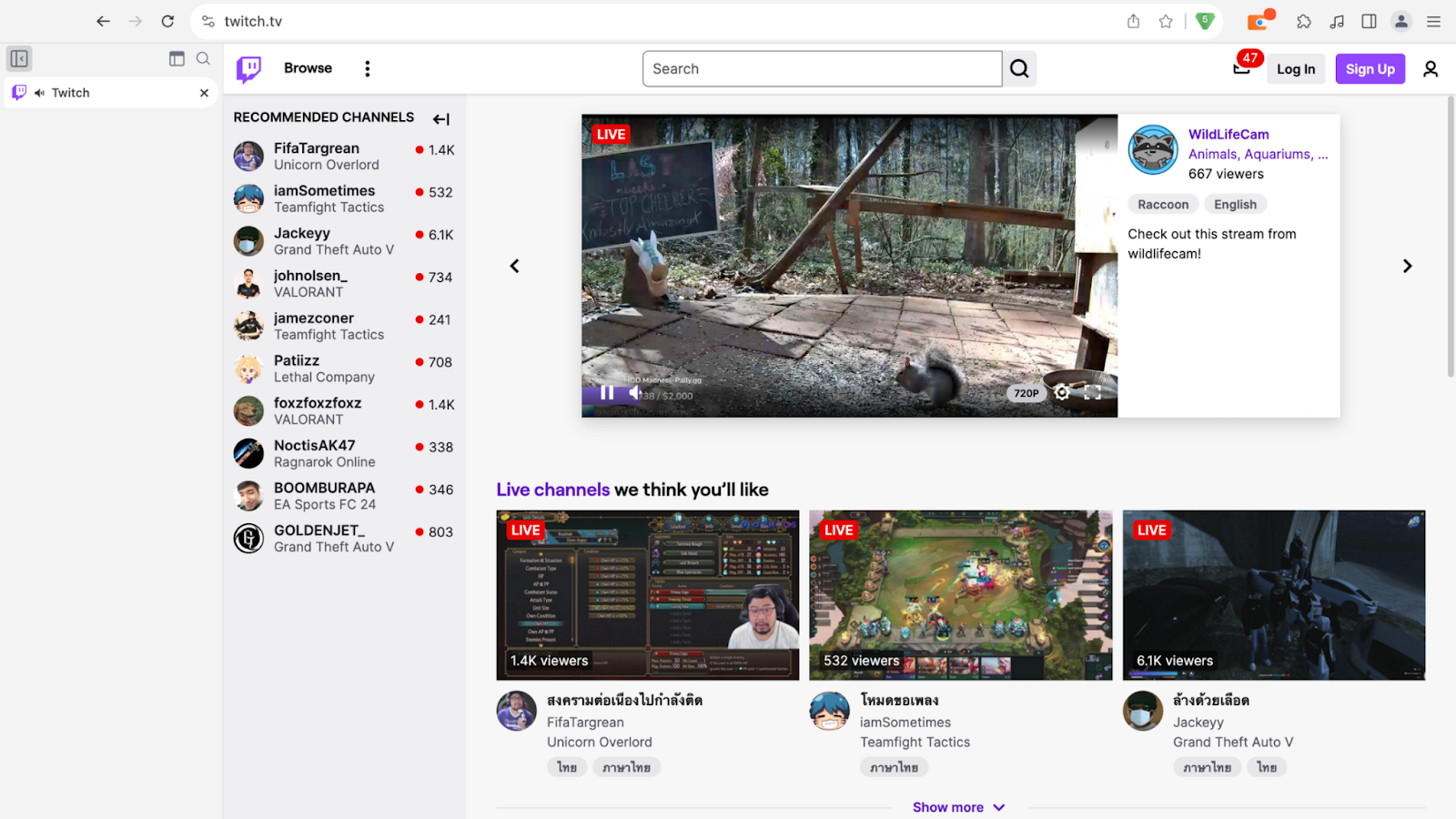Image resolution: width=1456 pixels, height=819 pixels.
Task: Click the Live channels heading link
Action: (553, 490)
